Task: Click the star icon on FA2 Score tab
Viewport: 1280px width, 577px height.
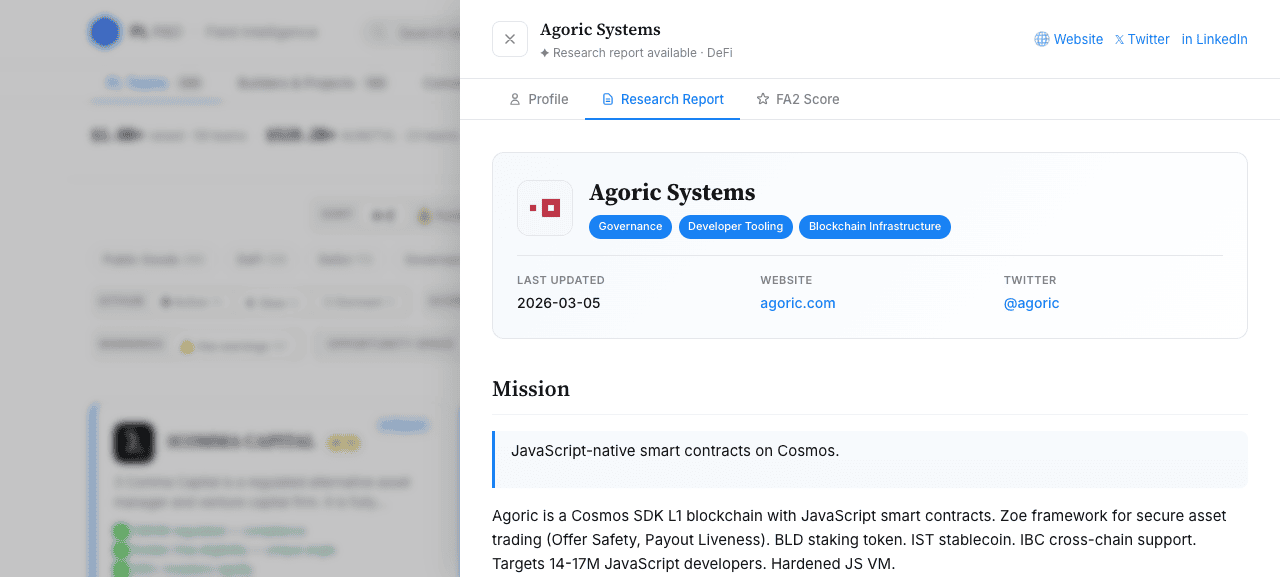Action: (763, 99)
